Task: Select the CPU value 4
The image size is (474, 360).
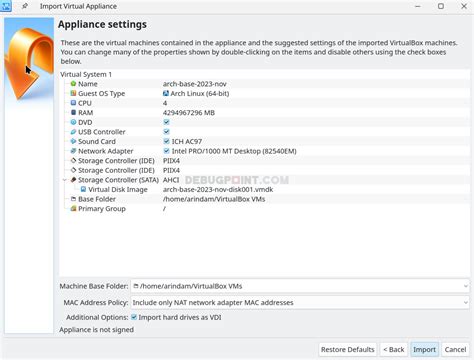Action: (165, 103)
